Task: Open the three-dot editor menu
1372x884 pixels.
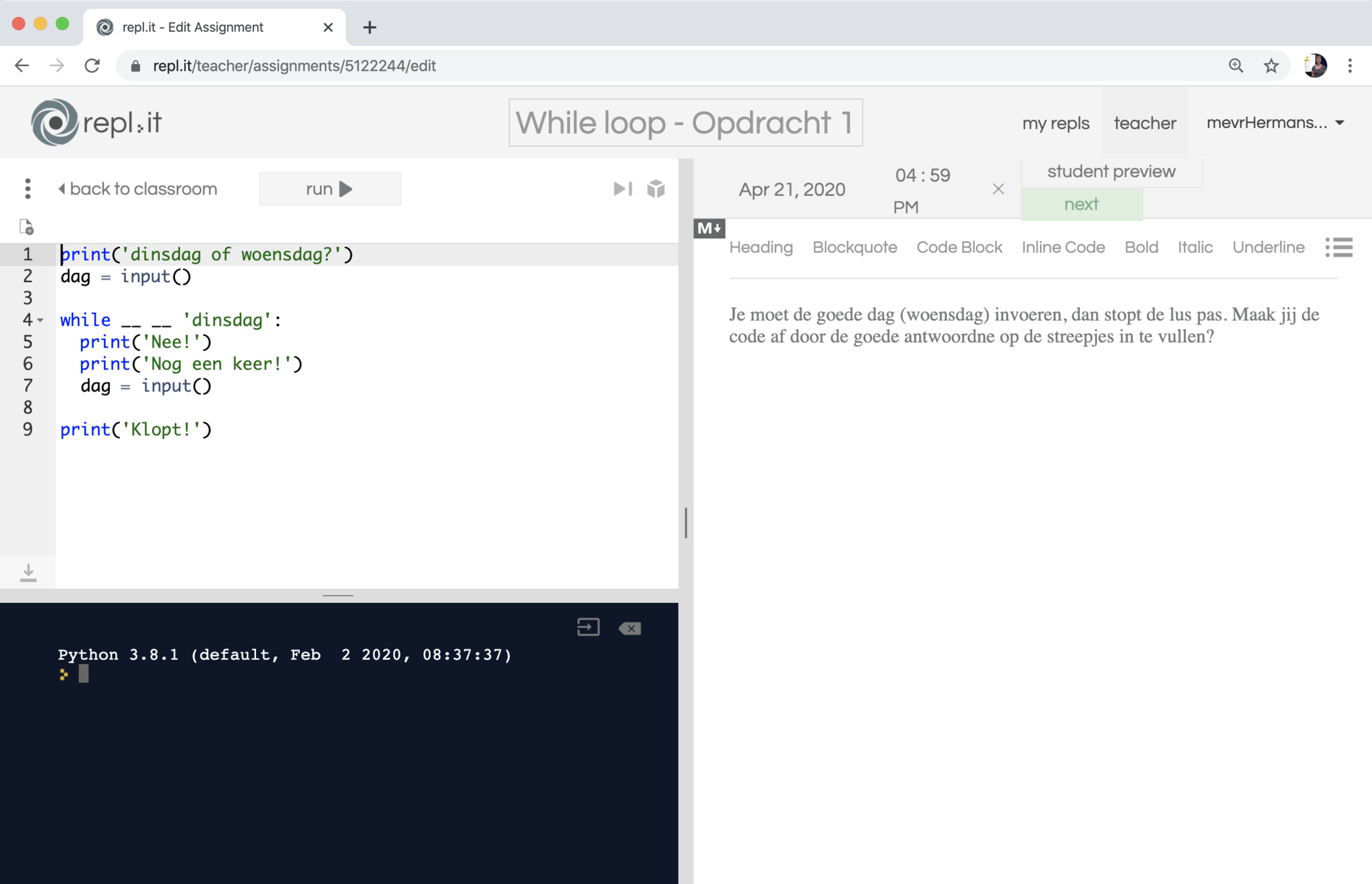Action: pyautogui.click(x=28, y=189)
